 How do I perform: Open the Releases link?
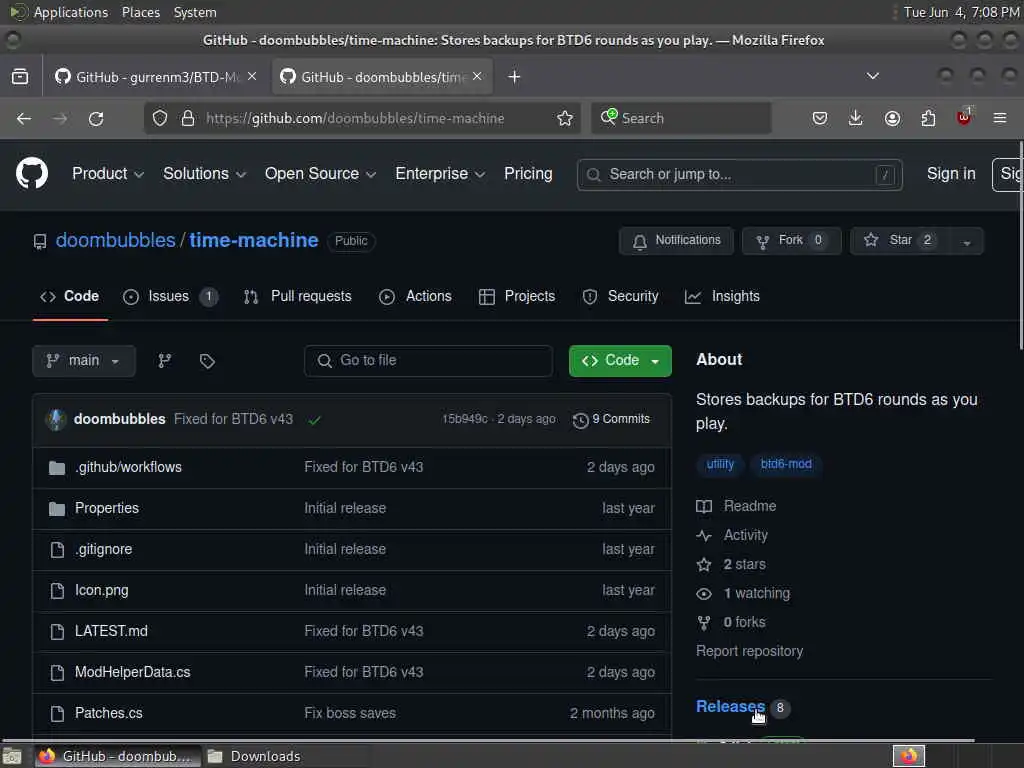pos(730,707)
